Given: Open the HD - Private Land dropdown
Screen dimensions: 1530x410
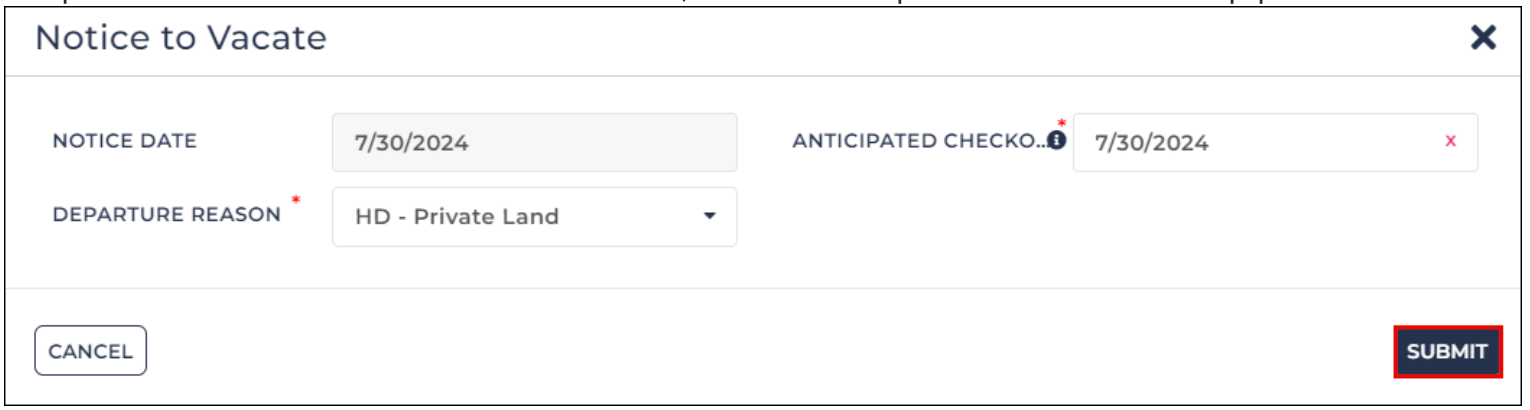Looking at the screenshot, I should point(534,216).
